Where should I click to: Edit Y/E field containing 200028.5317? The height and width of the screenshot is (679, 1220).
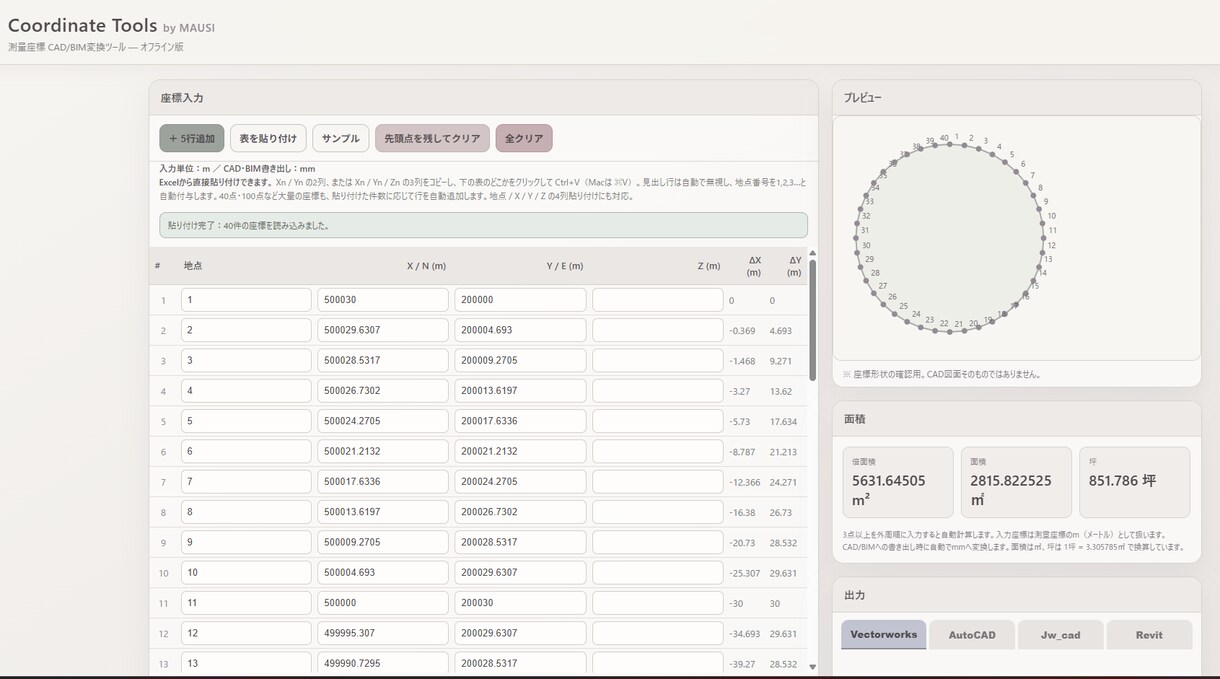click(520, 542)
